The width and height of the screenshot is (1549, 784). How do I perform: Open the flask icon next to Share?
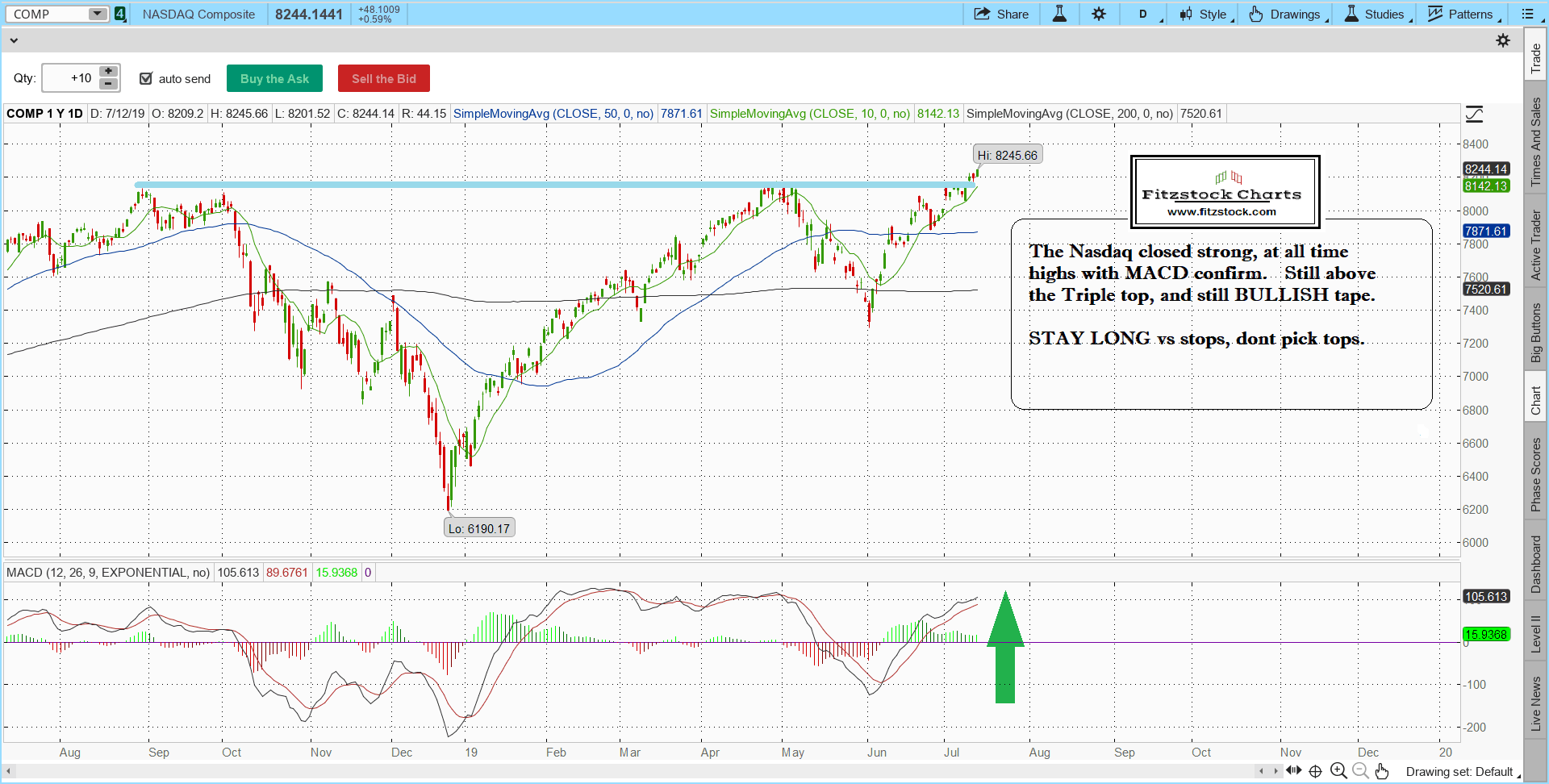click(x=1059, y=14)
